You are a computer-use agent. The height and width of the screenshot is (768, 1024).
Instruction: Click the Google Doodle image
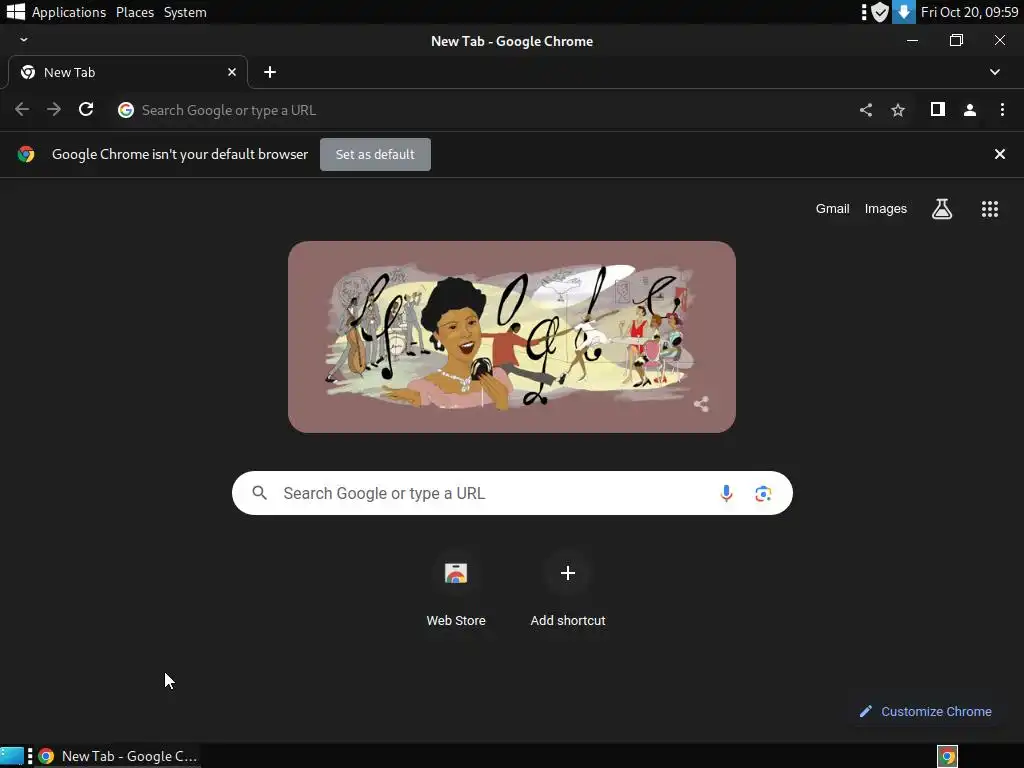511,337
